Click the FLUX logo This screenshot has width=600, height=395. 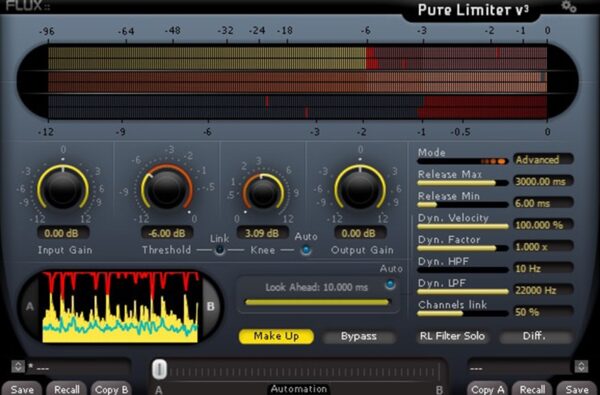coord(28,6)
